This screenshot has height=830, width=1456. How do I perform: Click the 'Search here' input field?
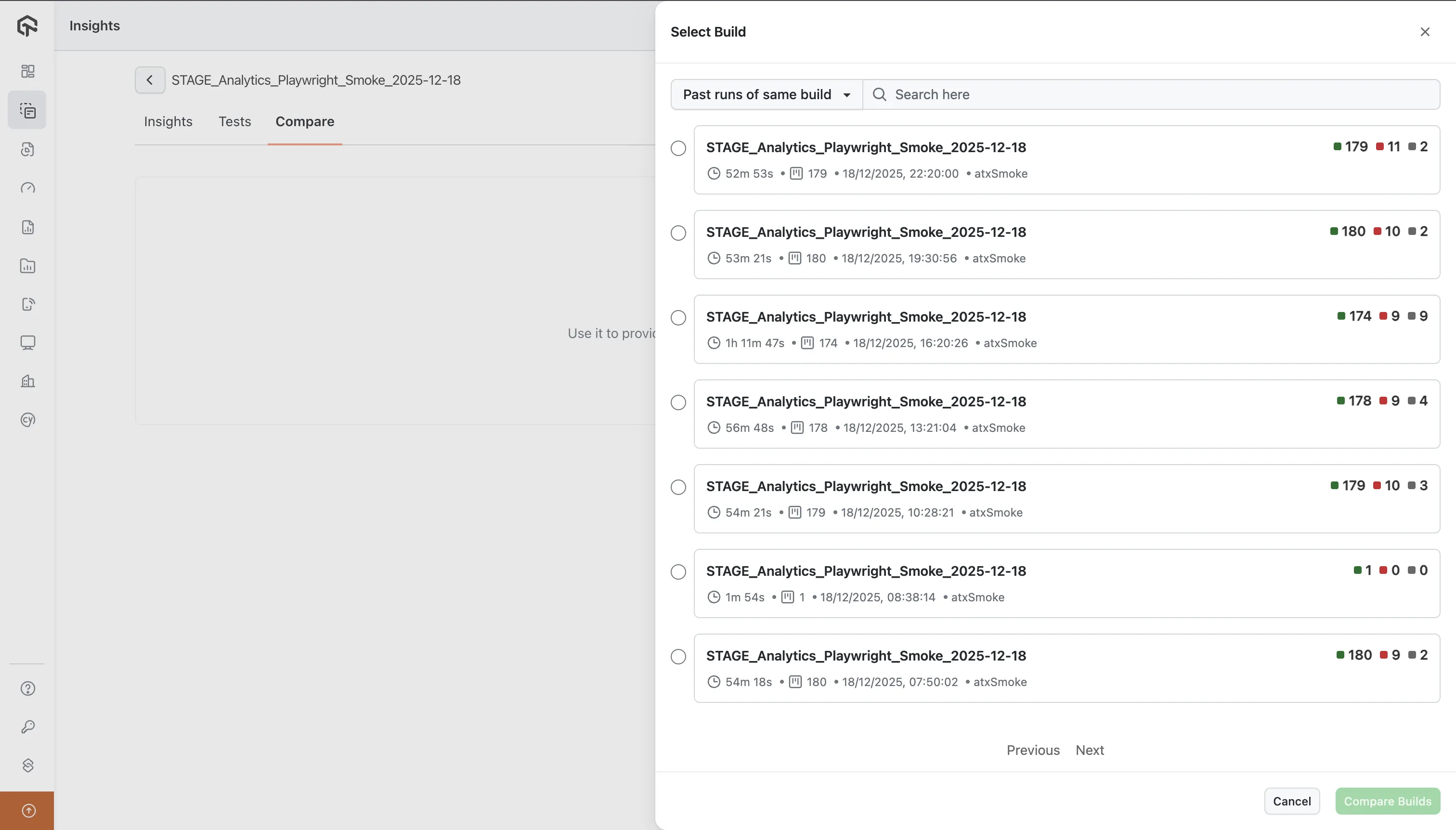click(x=1157, y=95)
